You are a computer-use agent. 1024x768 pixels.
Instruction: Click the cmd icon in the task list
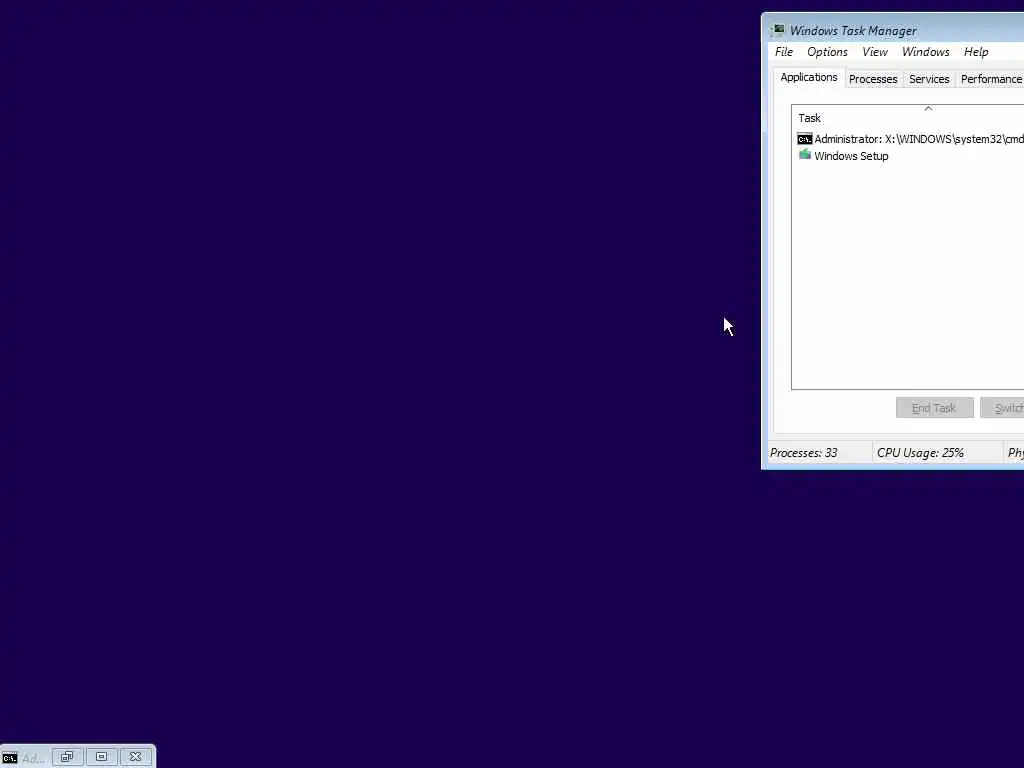click(805, 139)
